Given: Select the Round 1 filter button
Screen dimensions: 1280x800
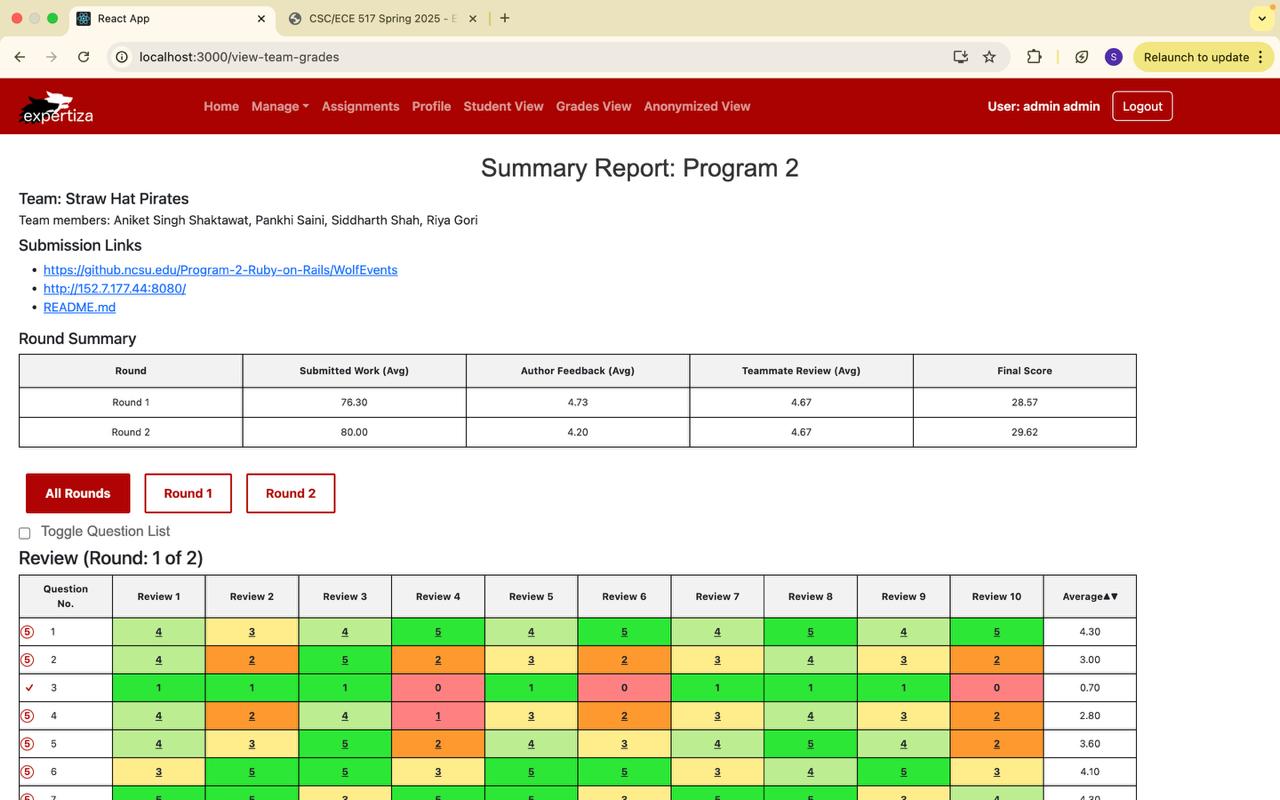Looking at the screenshot, I should [x=188, y=493].
